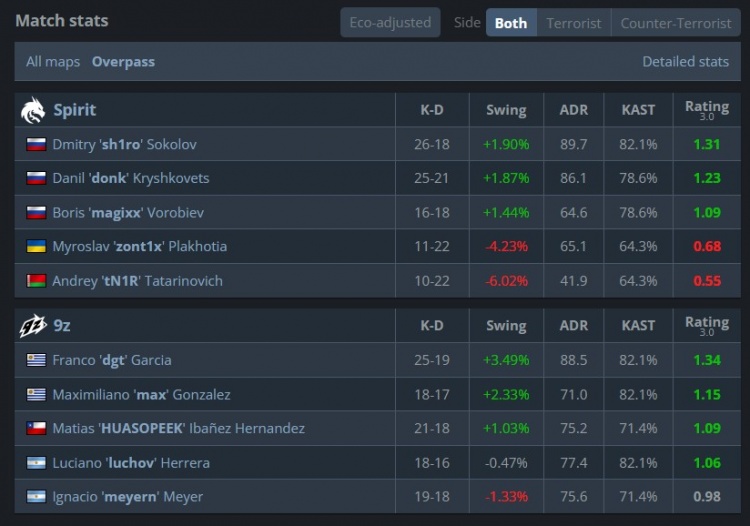The width and height of the screenshot is (750, 526).
Task: Click the Argentina flag beside luchov
Action: 36,463
